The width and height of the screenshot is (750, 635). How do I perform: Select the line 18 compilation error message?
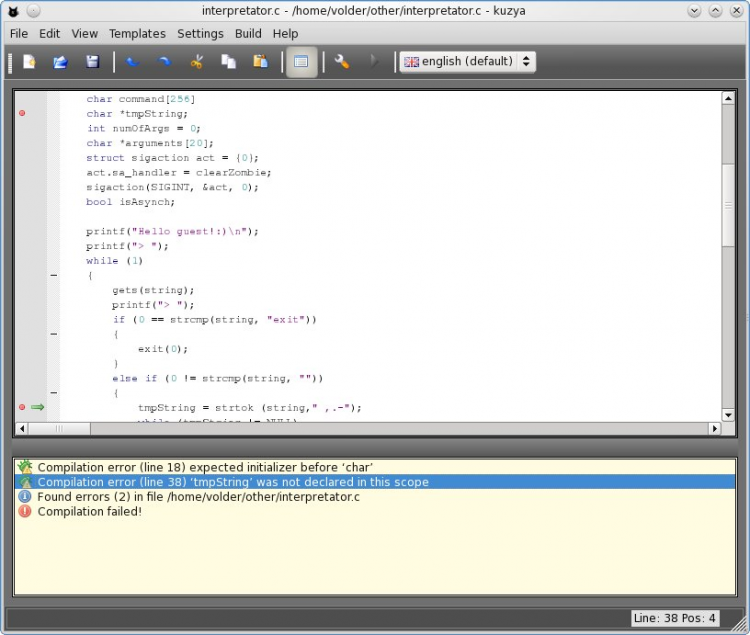pos(205,467)
